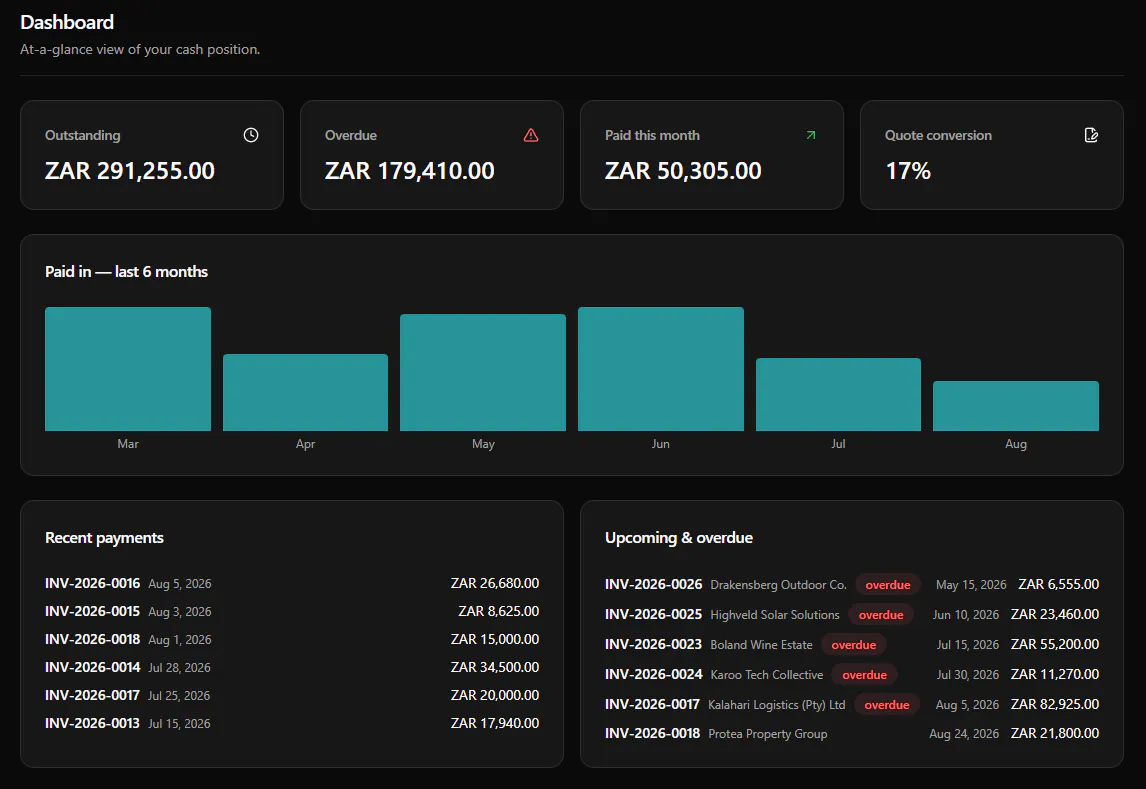Open INV-2026-0017 Kalahari Logistics invoice
Image resolution: width=1146 pixels, height=789 pixels.
tap(652, 704)
